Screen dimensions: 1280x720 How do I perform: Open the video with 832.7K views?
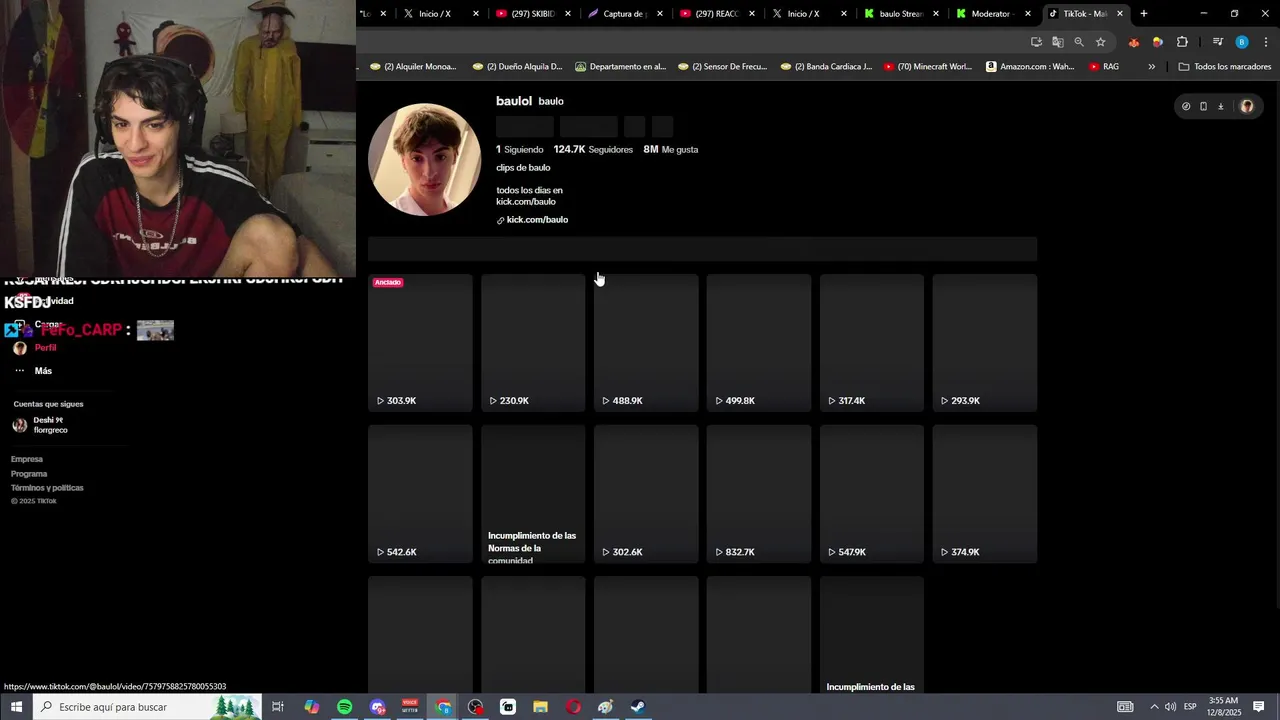pyautogui.click(x=759, y=494)
